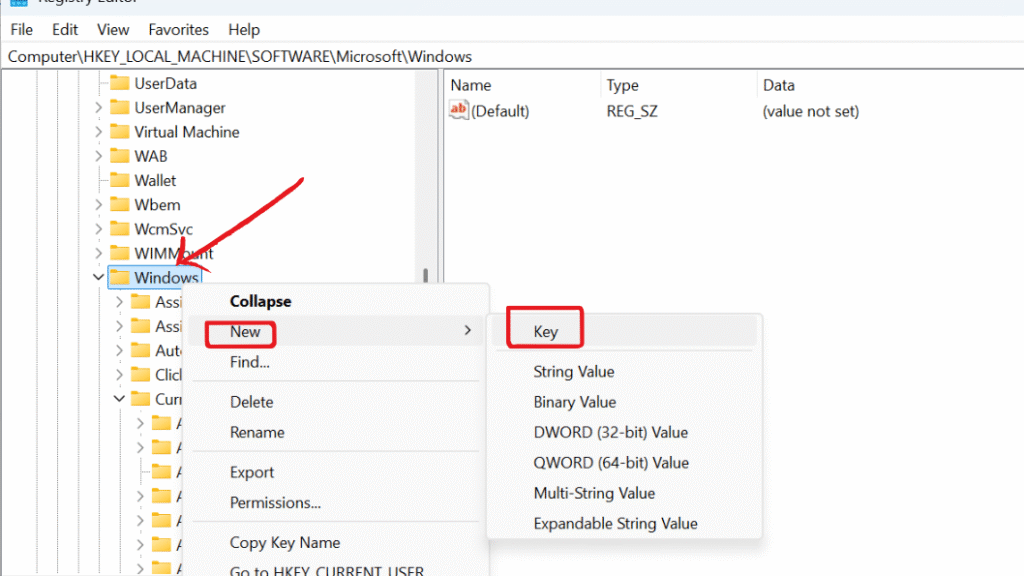Click the string value icon beside (Default)
This screenshot has height=576, width=1024.
458,110
